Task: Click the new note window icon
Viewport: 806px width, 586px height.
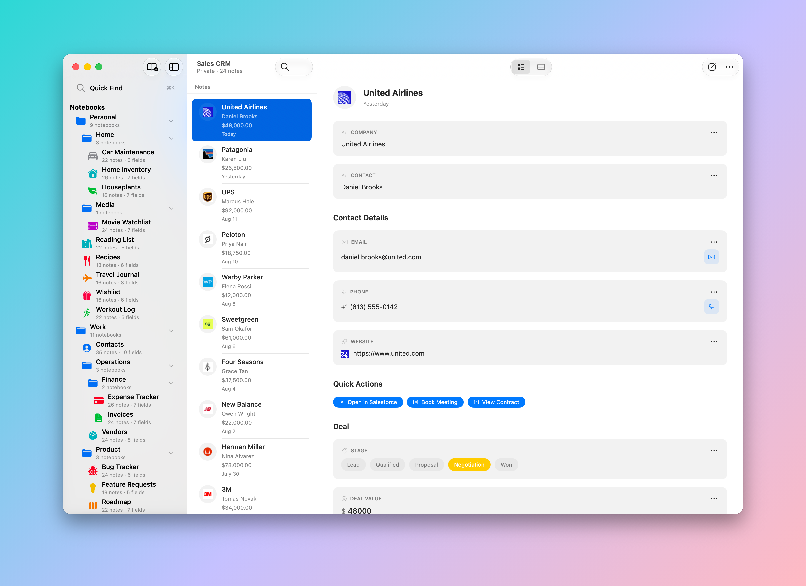Action: 152,67
